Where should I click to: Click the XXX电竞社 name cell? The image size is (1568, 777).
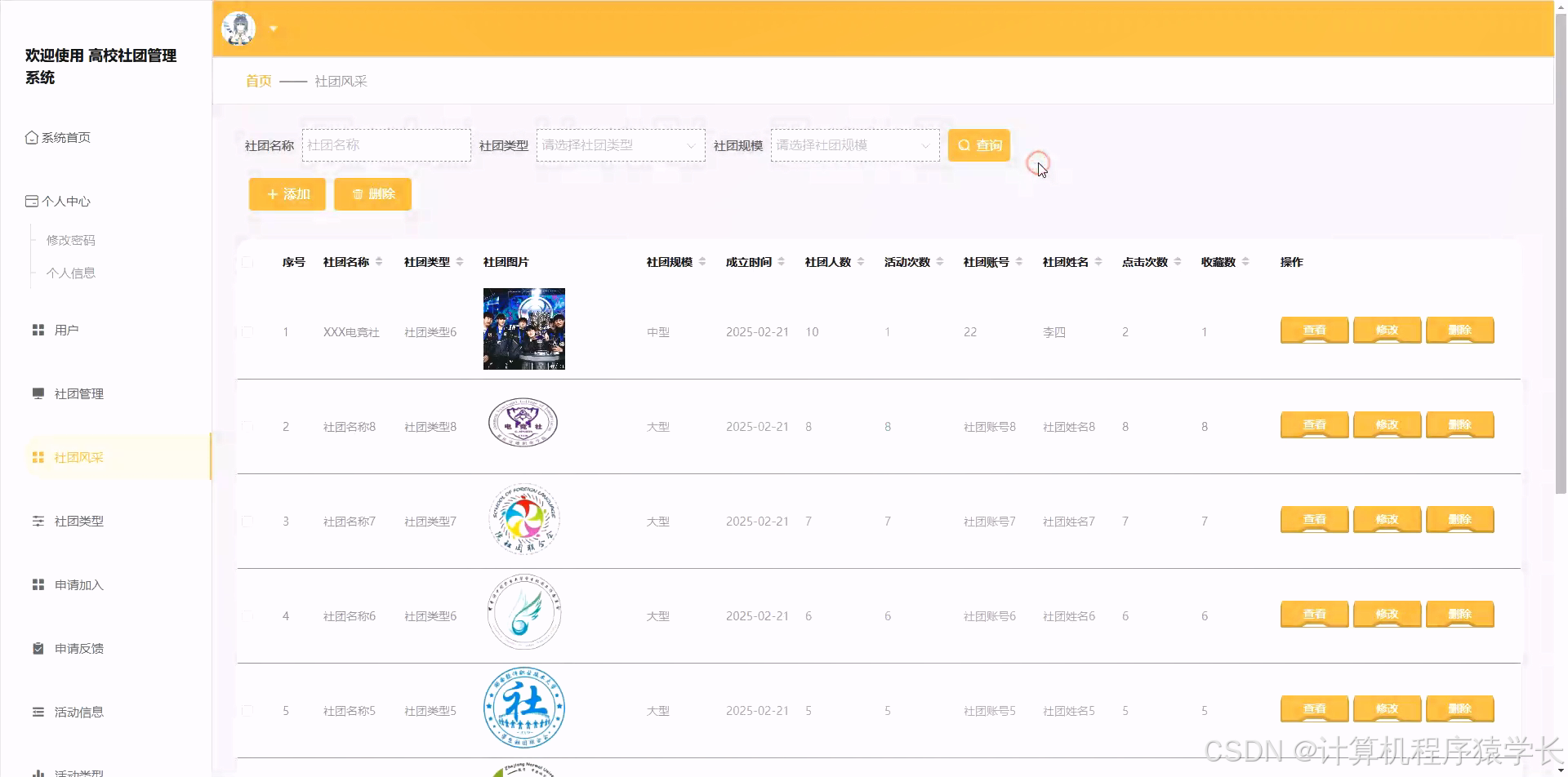[351, 332]
